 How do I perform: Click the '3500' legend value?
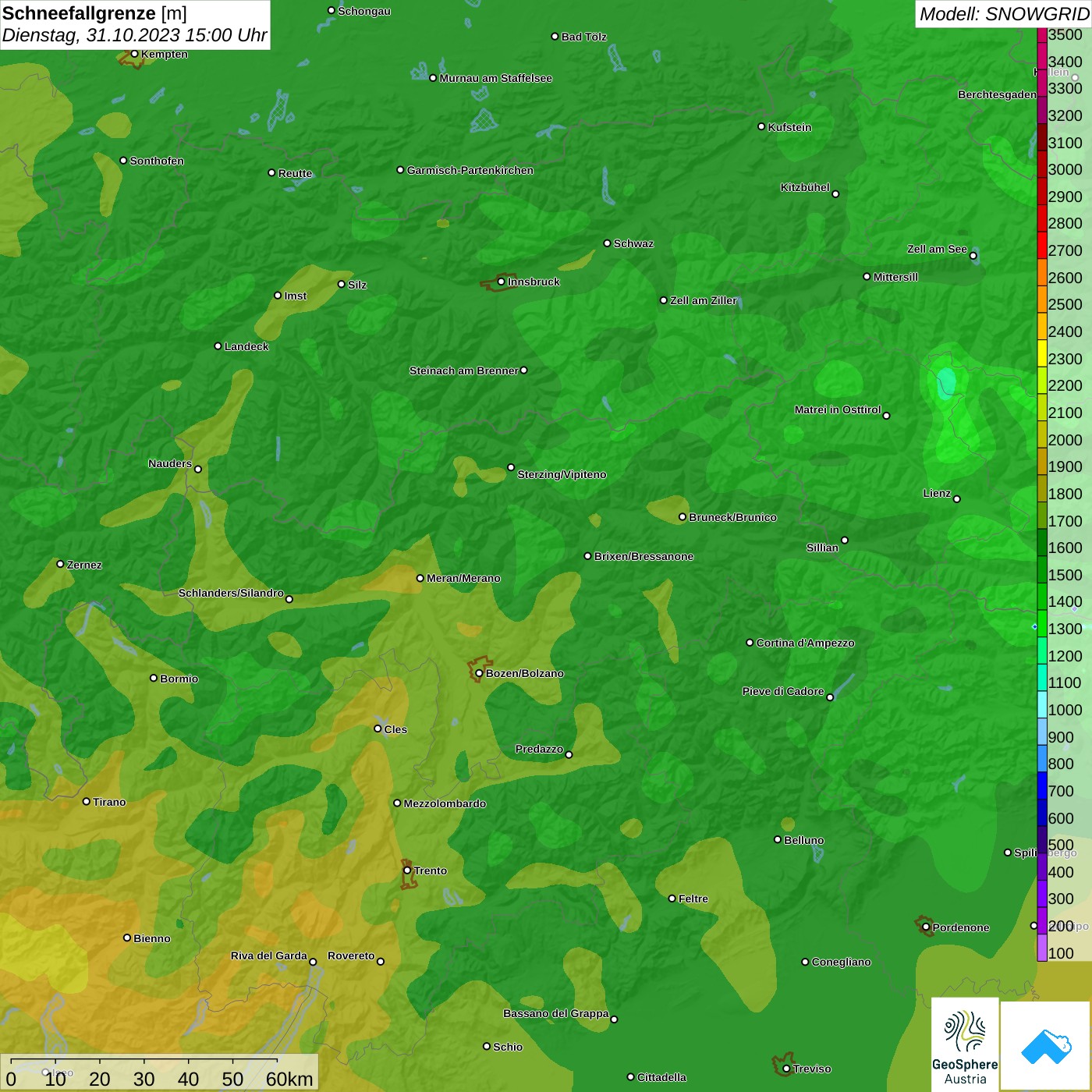1065,34
